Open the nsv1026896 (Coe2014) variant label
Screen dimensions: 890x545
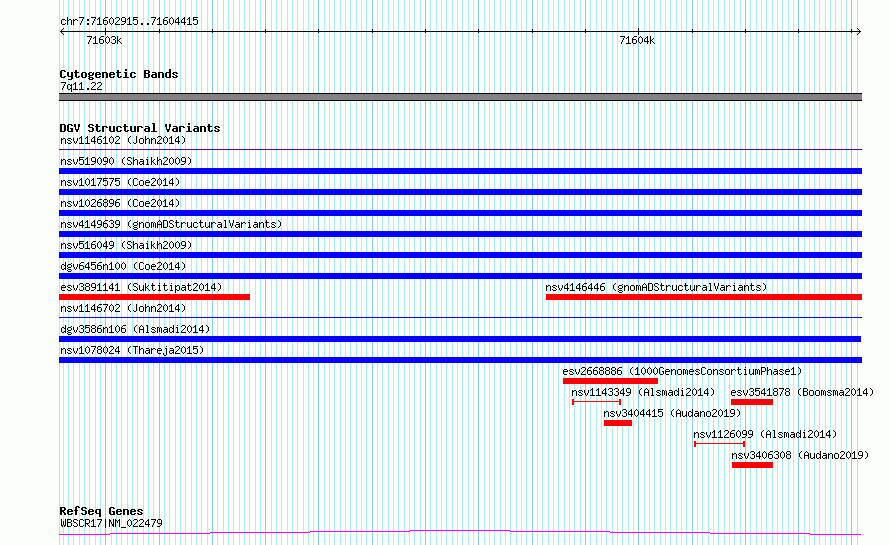point(120,203)
